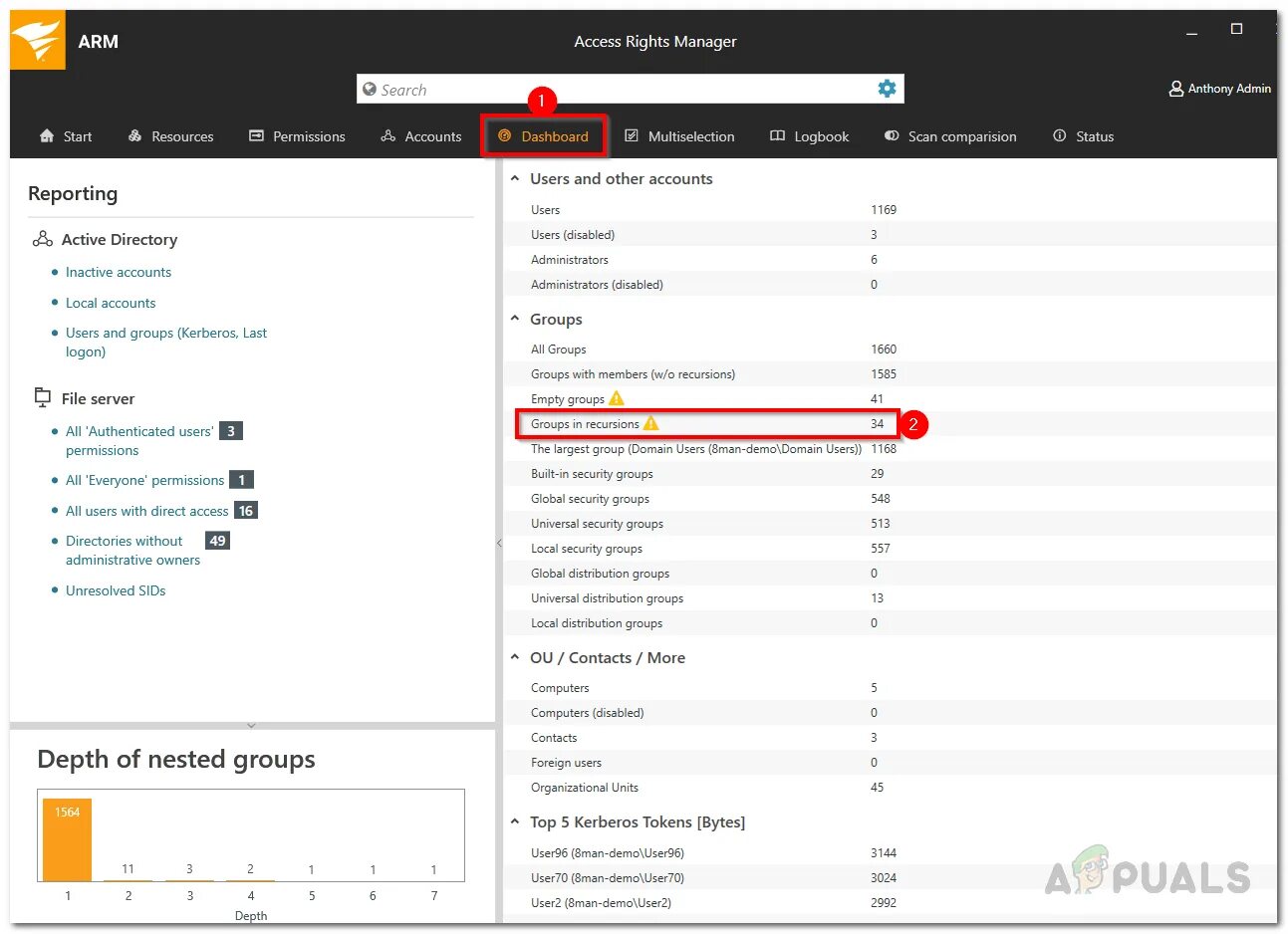Open search settings gear icon
The width and height of the screenshot is (1288, 934).
887,89
